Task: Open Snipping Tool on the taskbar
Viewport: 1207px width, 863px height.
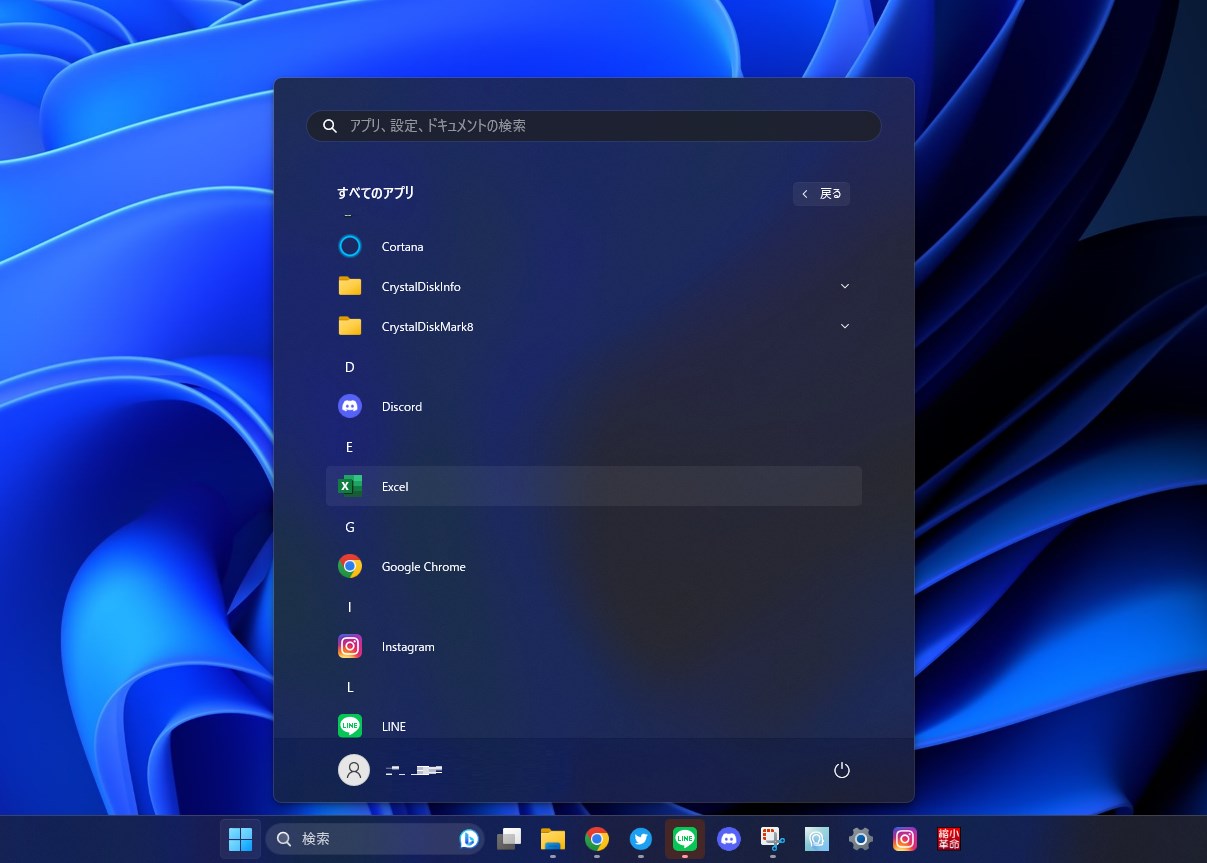Action: click(x=773, y=839)
